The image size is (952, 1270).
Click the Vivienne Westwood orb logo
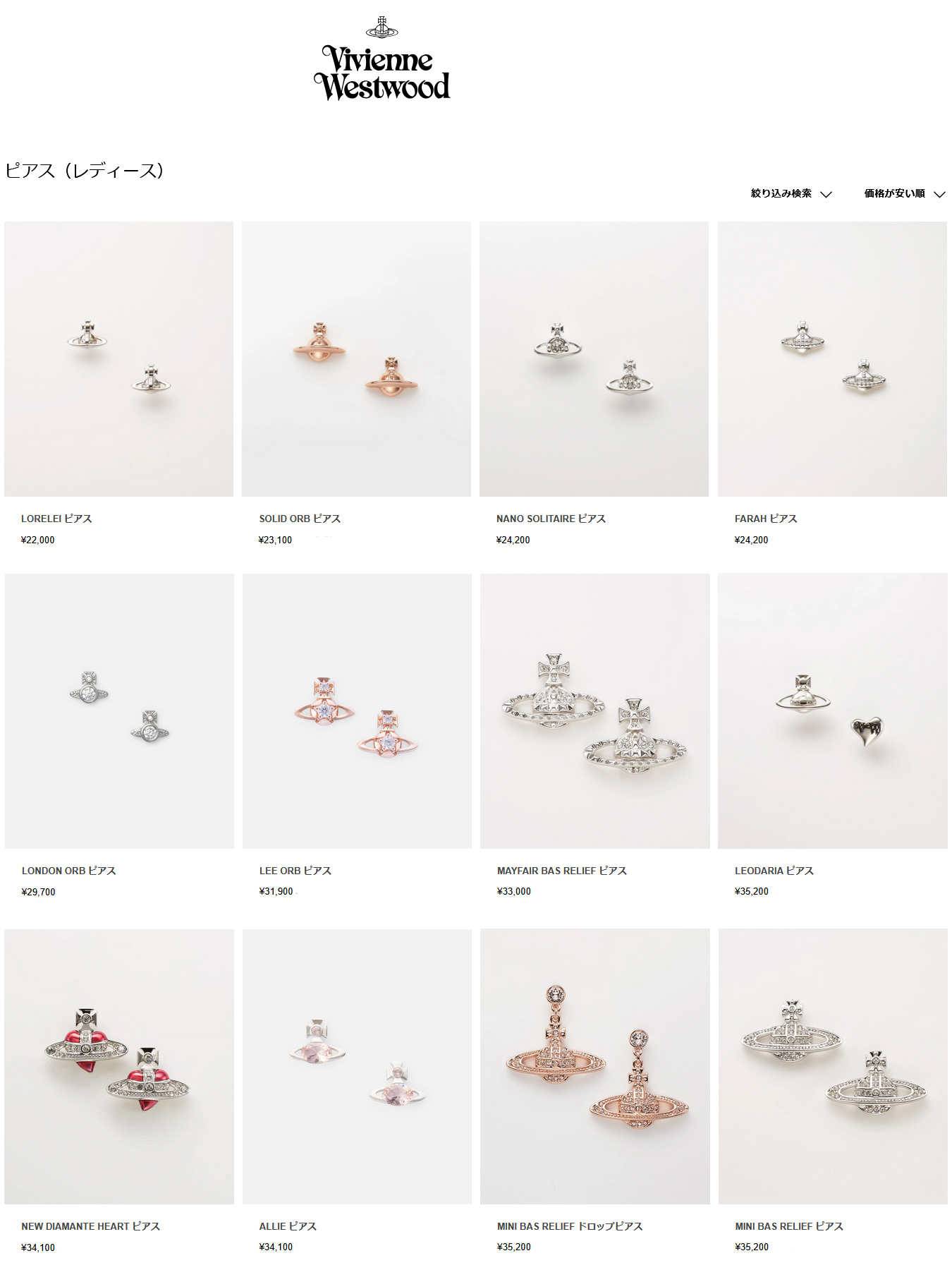pyautogui.click(x=382, y=28)
